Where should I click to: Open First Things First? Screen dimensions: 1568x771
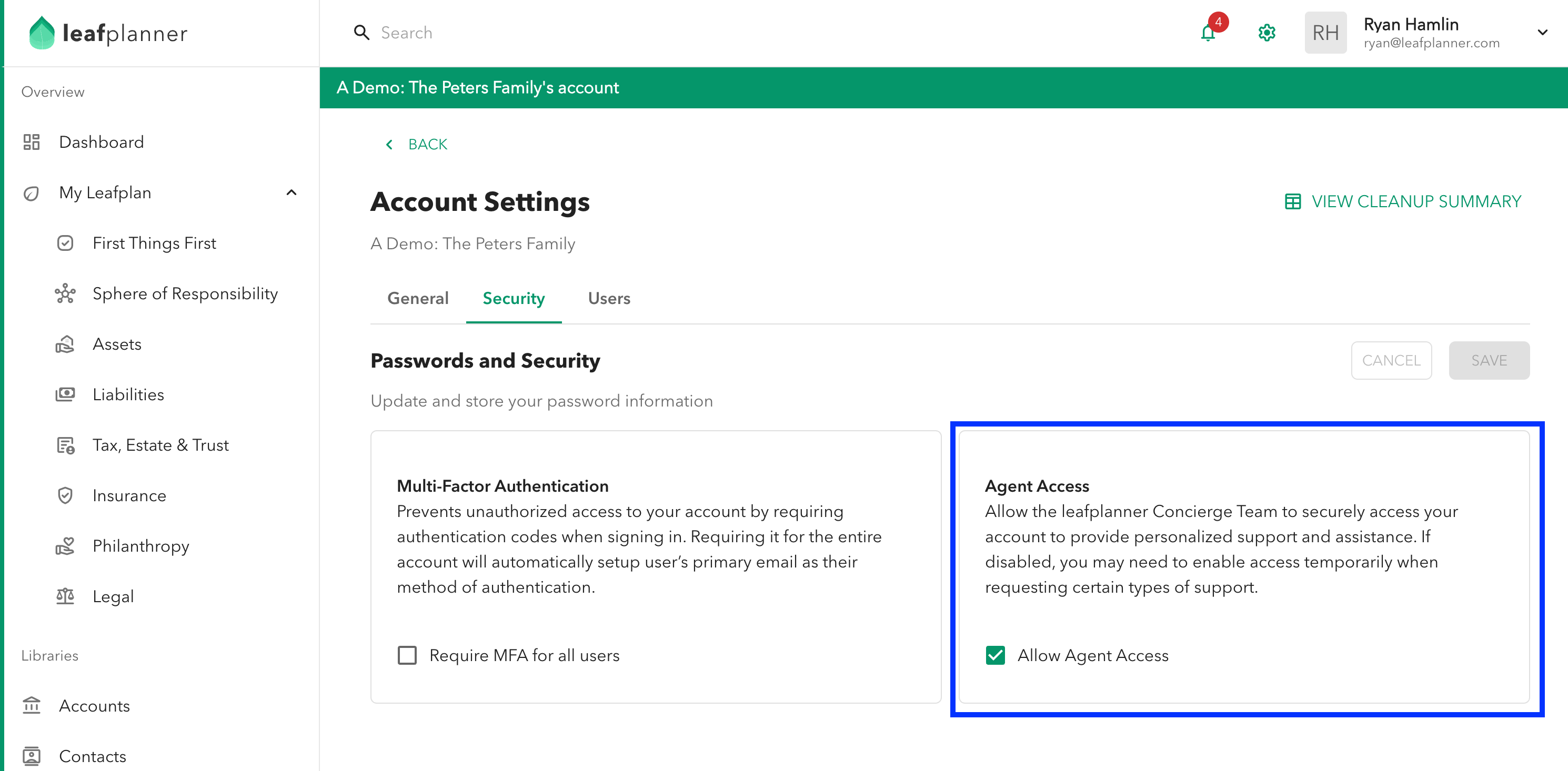point(154,244)
